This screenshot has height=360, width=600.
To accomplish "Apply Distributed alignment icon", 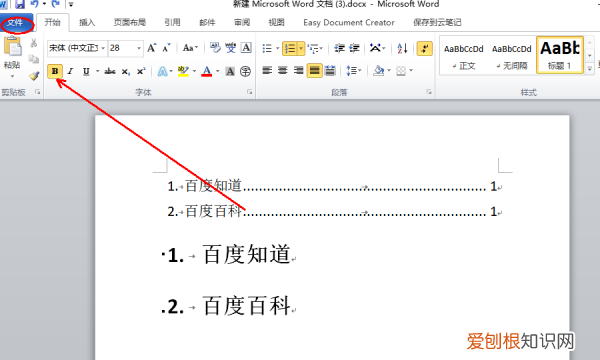I will pos(330,70).
